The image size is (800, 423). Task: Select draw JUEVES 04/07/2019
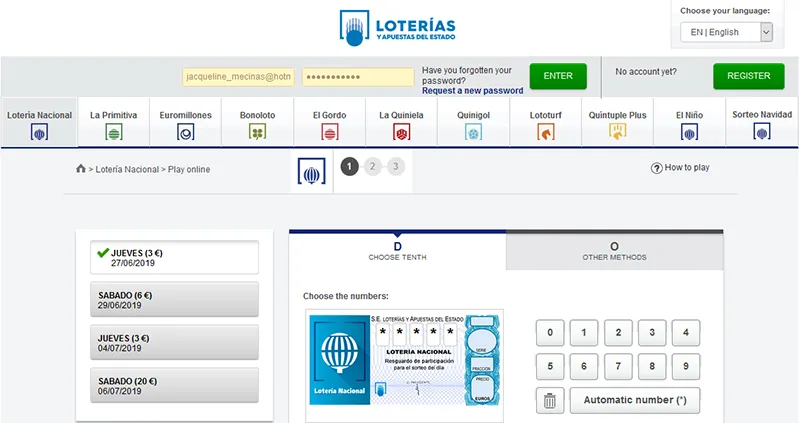[x=174, y=343]
